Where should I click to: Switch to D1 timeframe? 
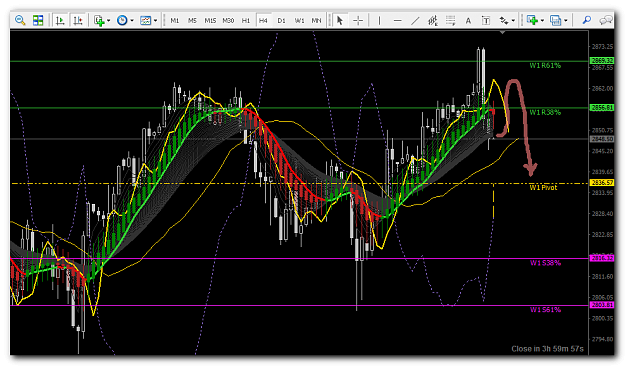(281, 20)
